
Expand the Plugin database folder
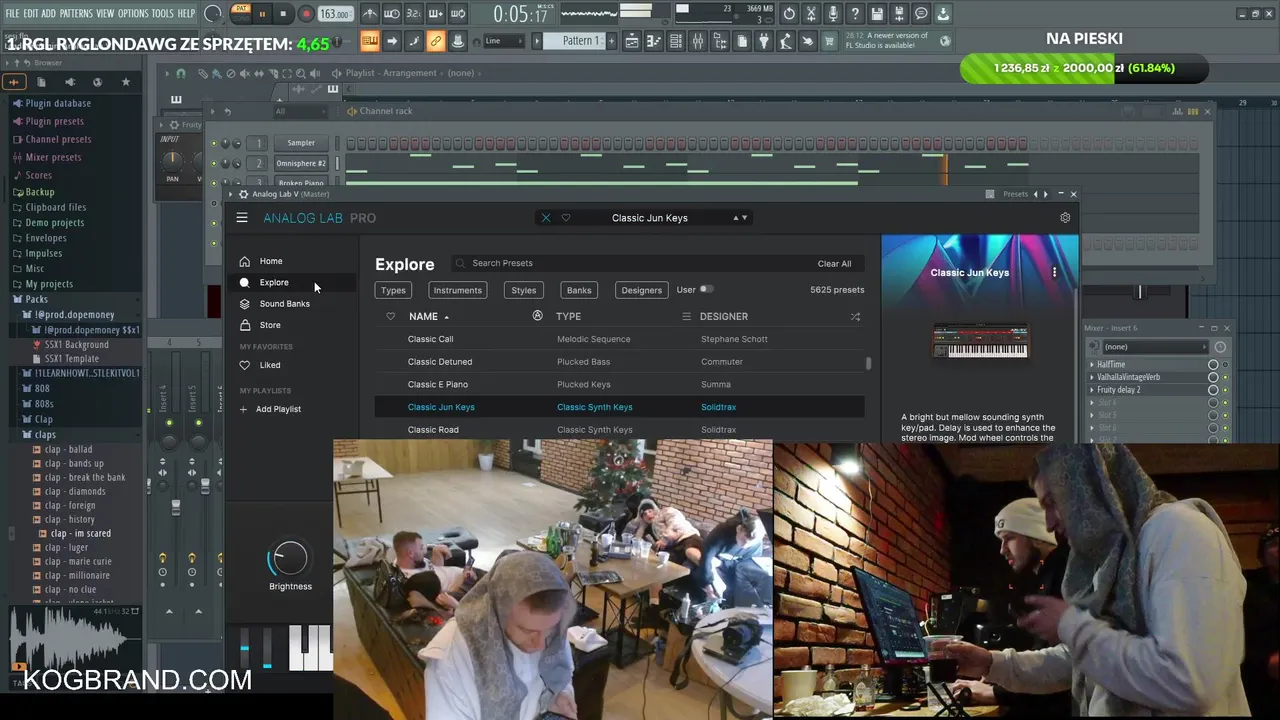click(x=58, y=103)
